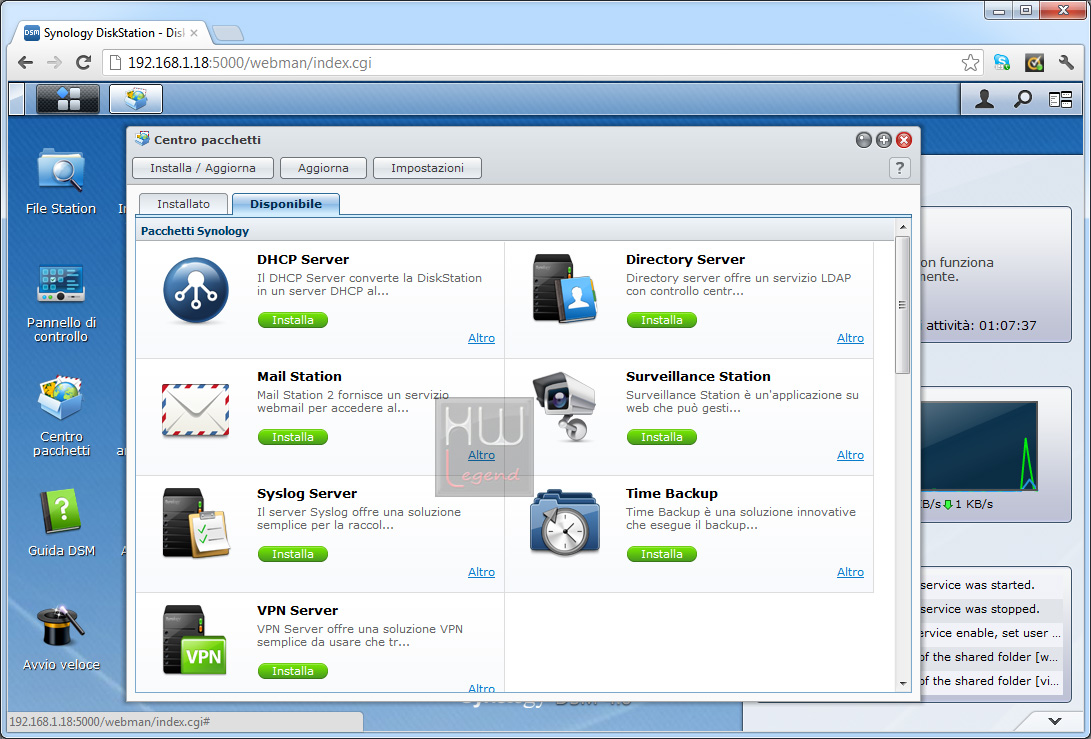Viewport: 1091px width, 739px height.
Task: Select Disponibile tab
Action: [286, 204]
